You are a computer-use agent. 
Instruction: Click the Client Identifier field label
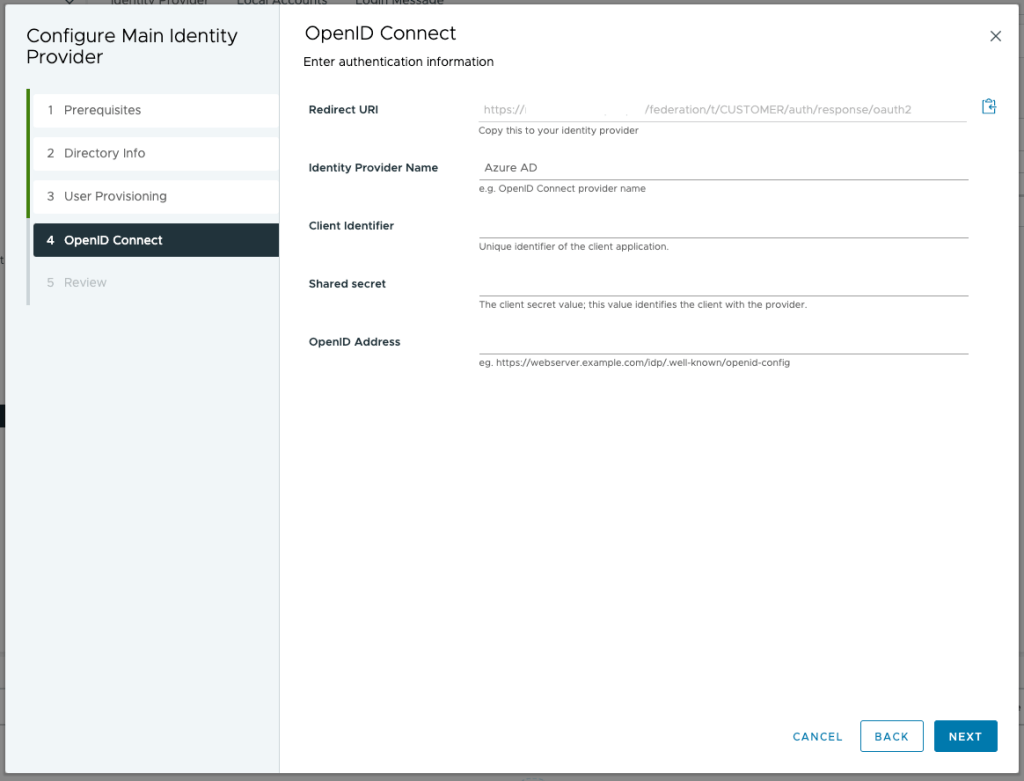point(351,226)
